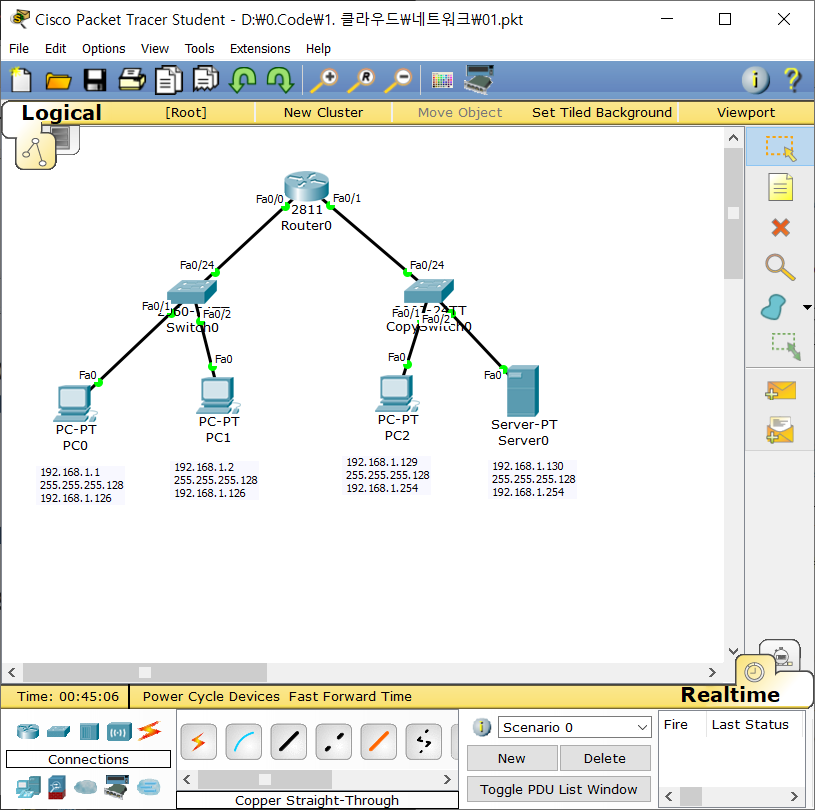
Task: Open the Tools menu
Action: click(200, 48)
